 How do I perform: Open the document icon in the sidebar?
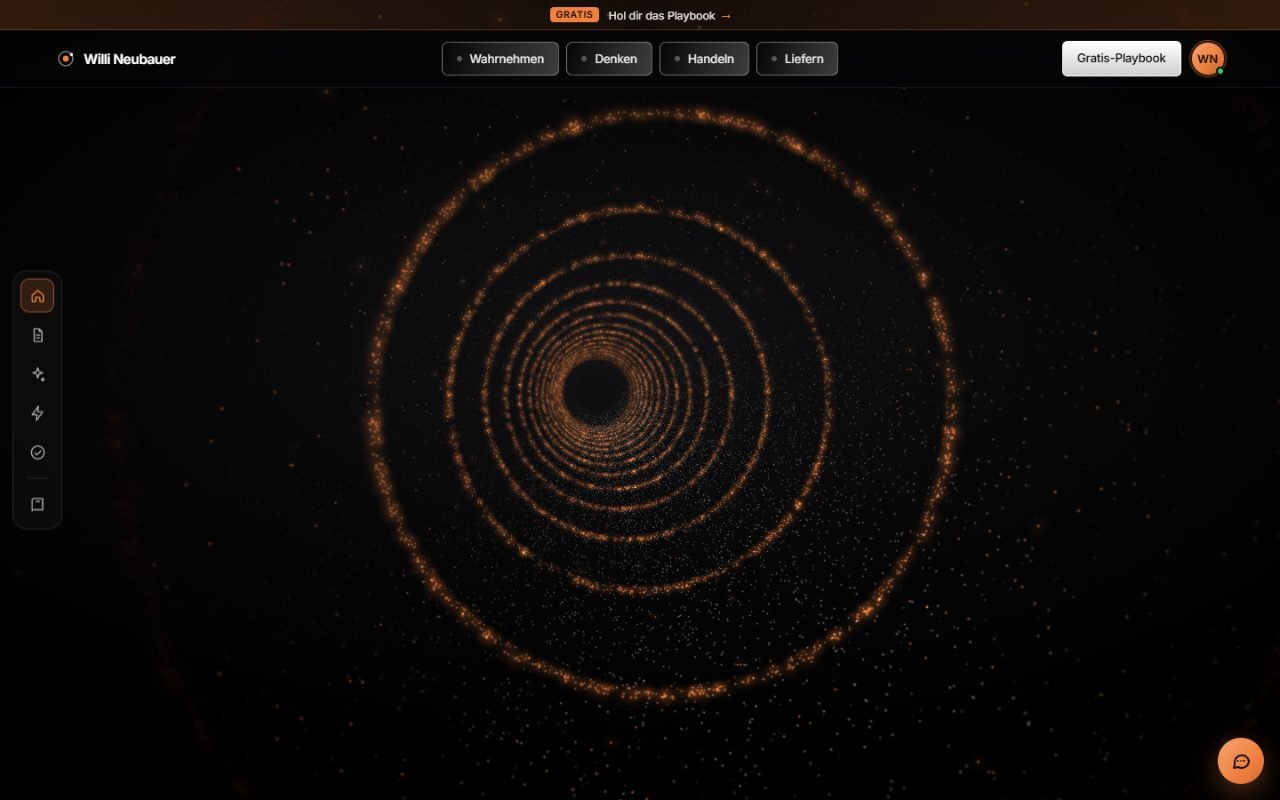pos(37,335)
